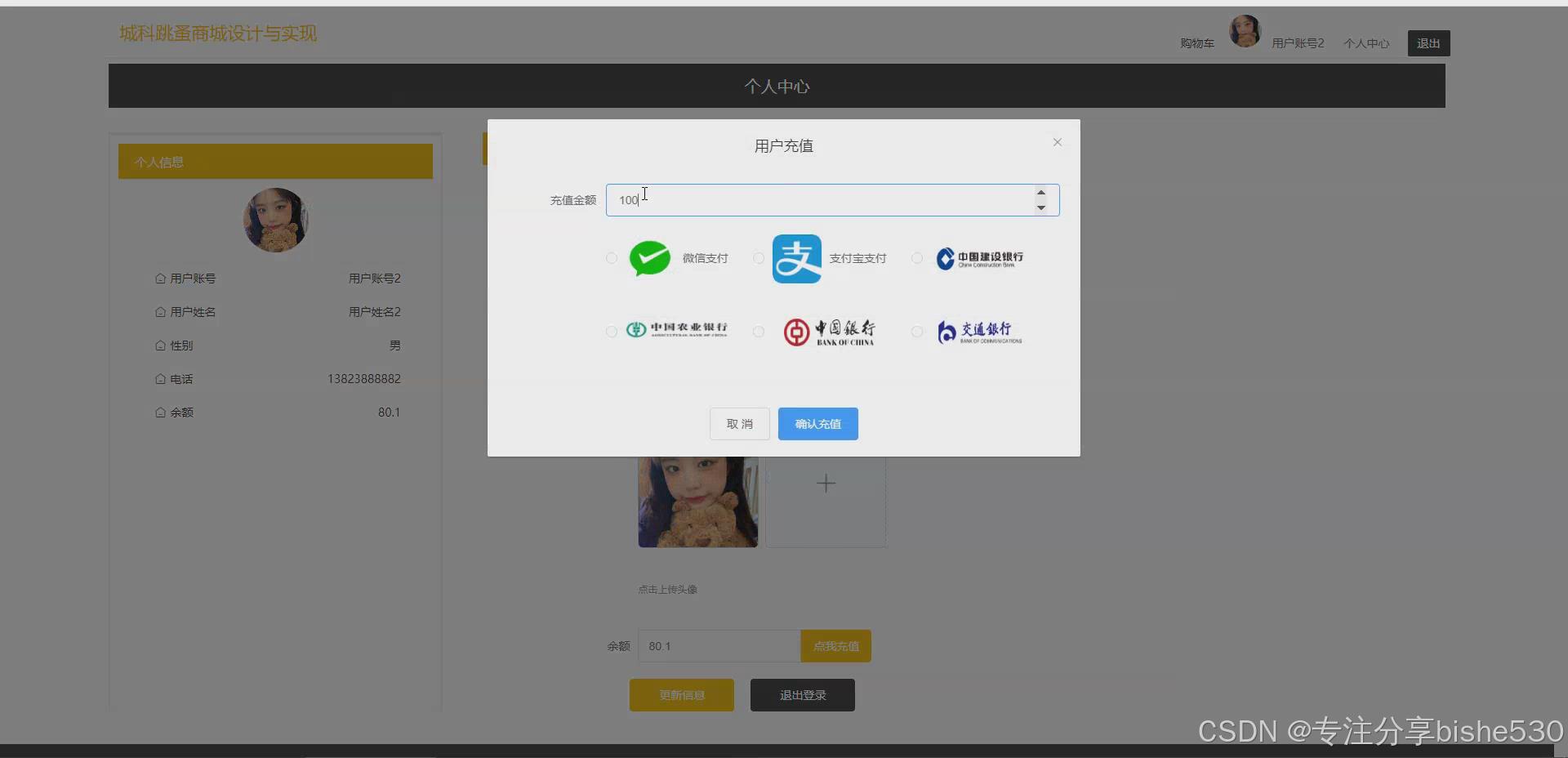1568x758 pixels.
Task: Click the 支付宝支付 label
Action: [858, 258]
